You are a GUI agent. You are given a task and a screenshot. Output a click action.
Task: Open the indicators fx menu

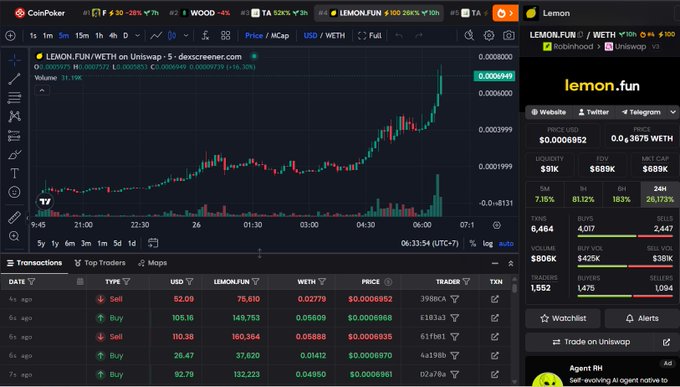click(206, 36)
